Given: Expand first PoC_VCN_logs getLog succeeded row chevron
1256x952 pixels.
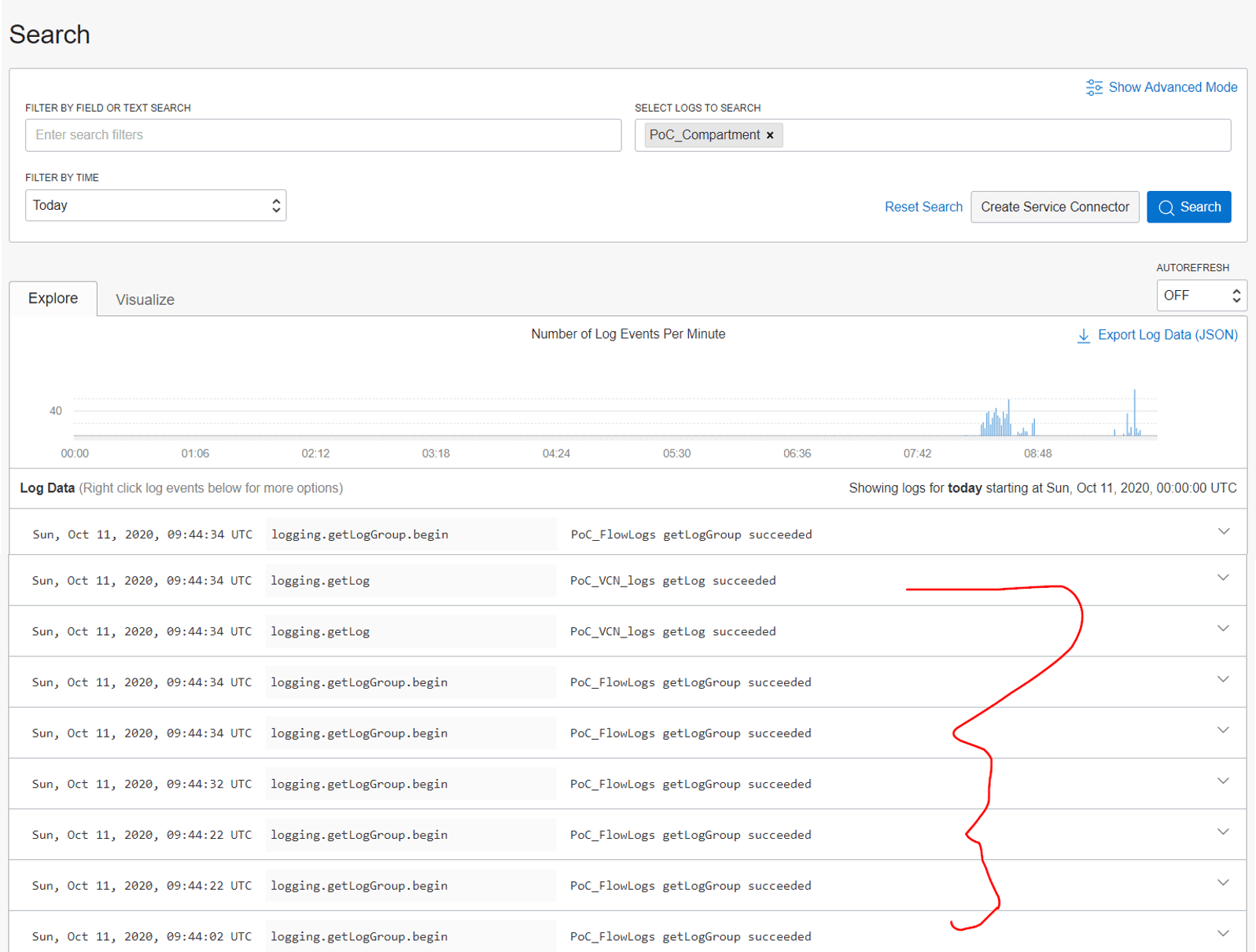Looking at the screenshot, I should 1223,578.
